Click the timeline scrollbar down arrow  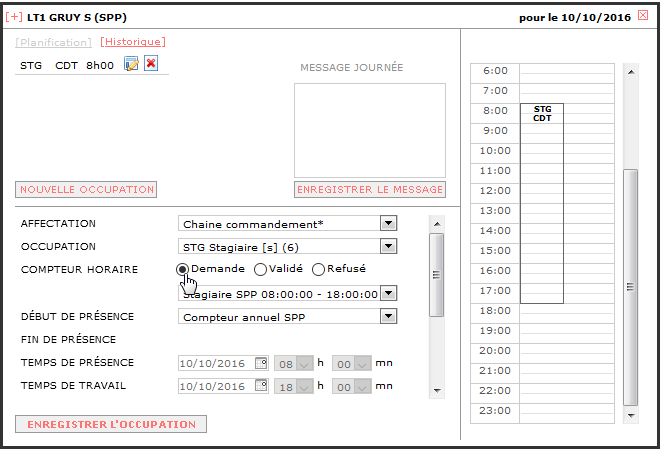[x=631, y=415]
